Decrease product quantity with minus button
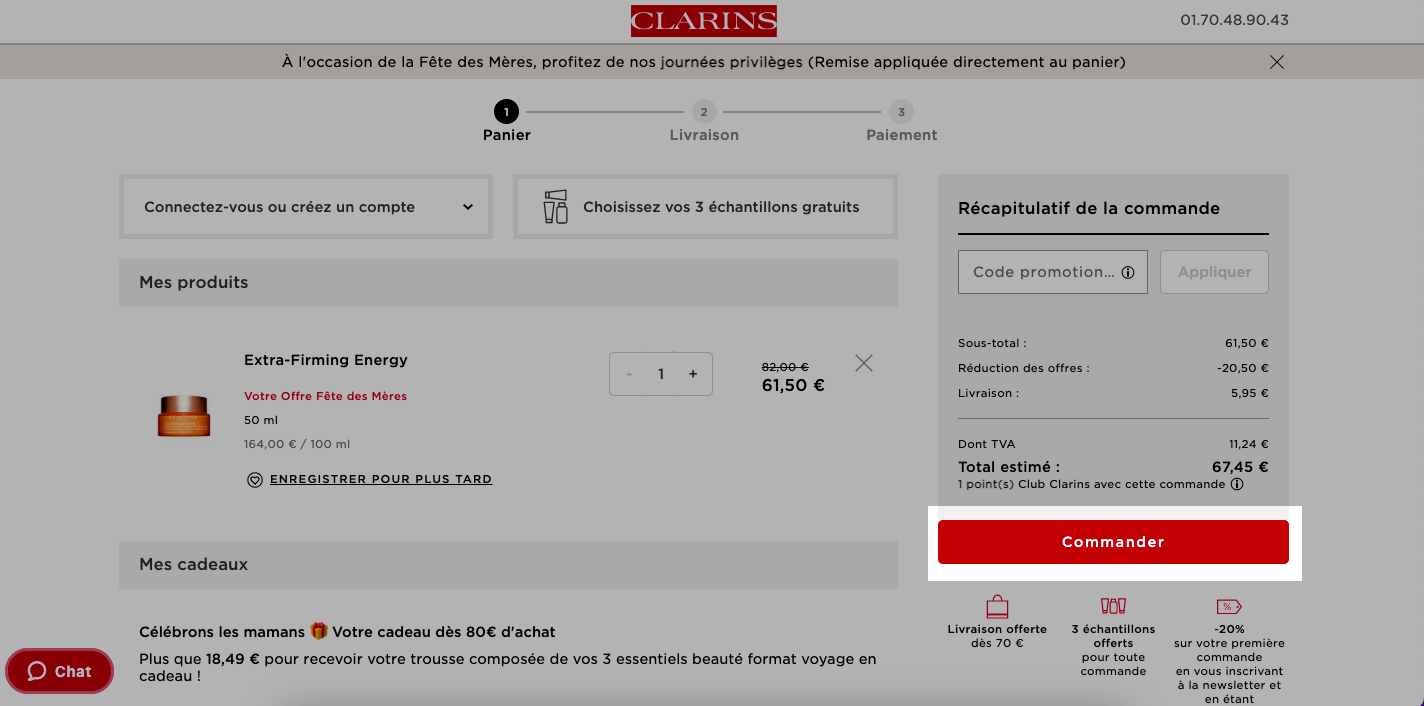Screen dimensions: 1424x706 click(629, 374)
